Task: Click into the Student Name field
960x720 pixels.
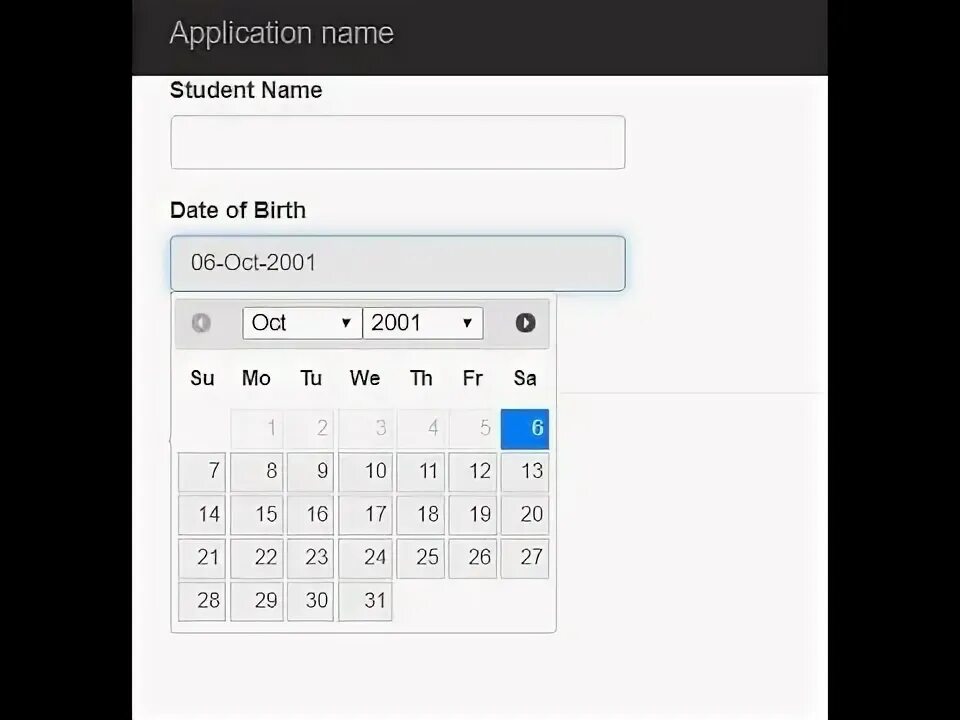Action: pos(398,142)
